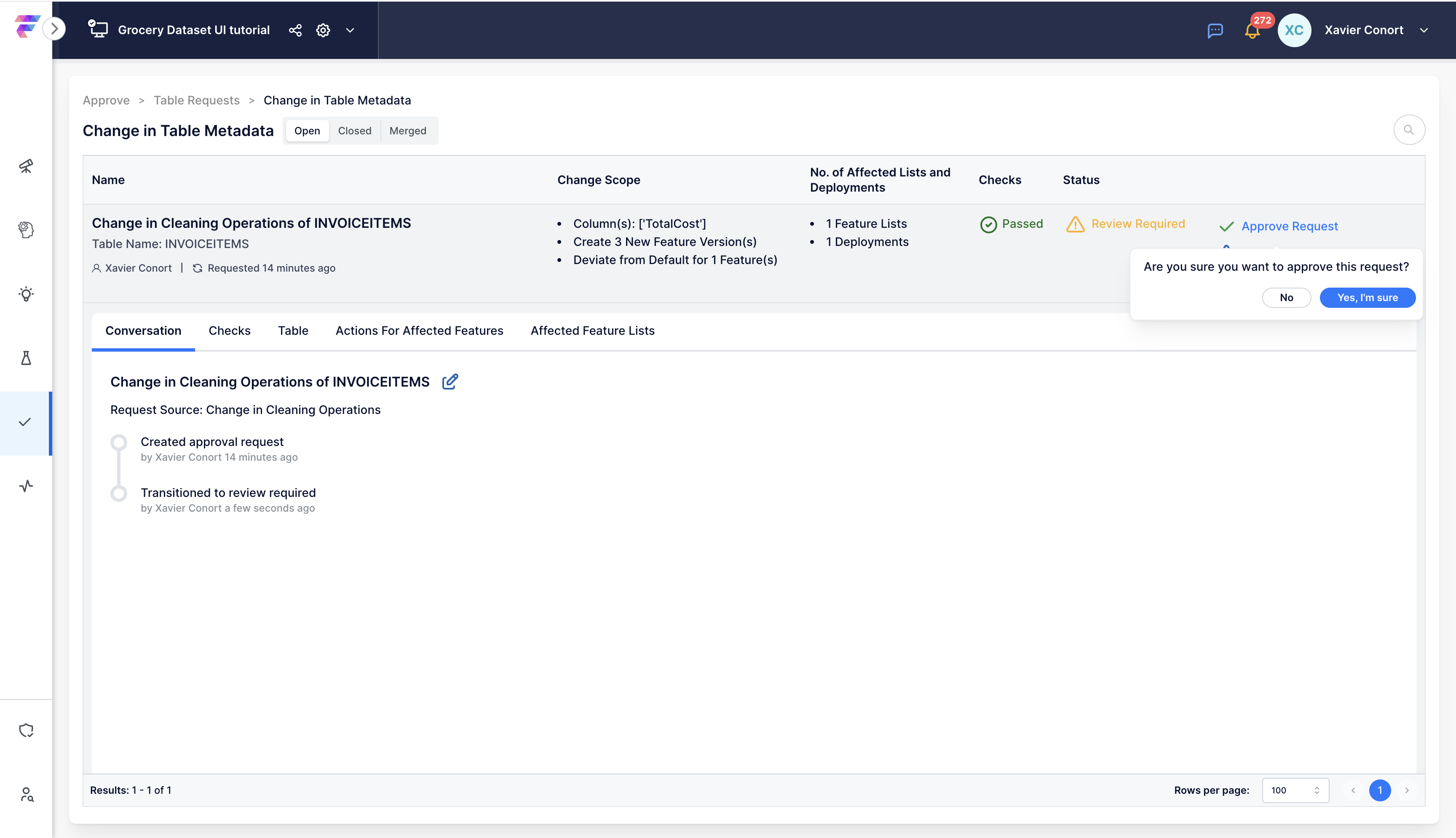Select the Open filter toggle
The width and height of the screenshot is (1456, 838).
point(307,131)
